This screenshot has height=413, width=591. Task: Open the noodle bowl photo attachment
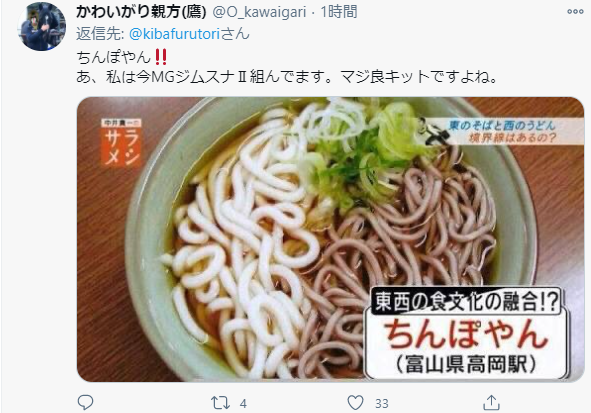click(x=331, y=239)
